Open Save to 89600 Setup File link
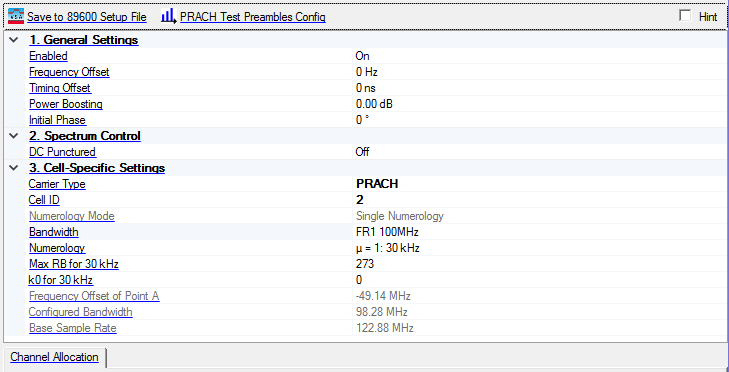Viewport: 729px width, 372px height. (87, 17)
